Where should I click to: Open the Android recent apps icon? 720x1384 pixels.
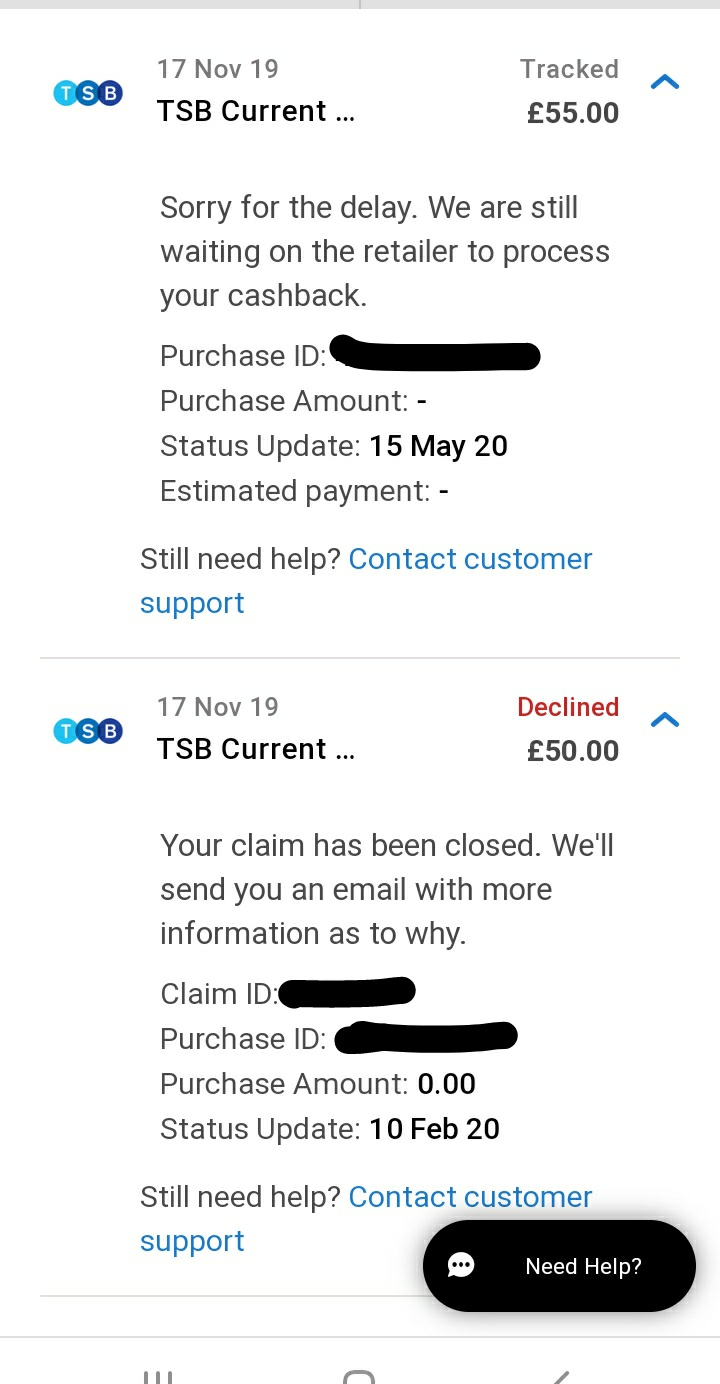point(158,1376)
